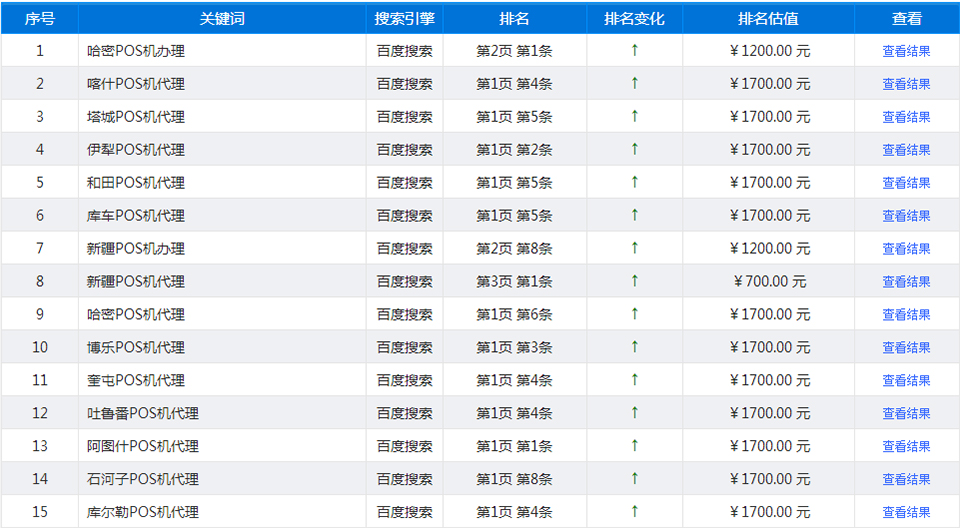Open 查看结果 link for 塔城POS机代理

[906, 117]
